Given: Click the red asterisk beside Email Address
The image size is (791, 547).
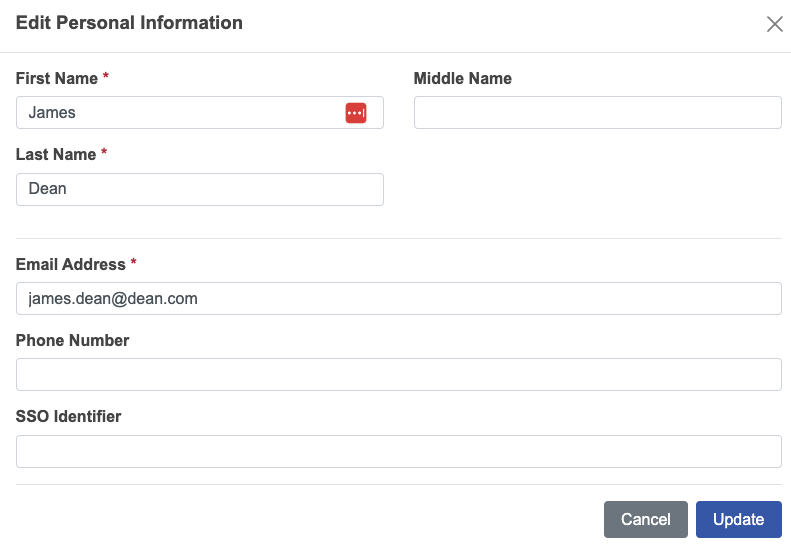Looking at the screenshot, I should [x=134, y=264].
